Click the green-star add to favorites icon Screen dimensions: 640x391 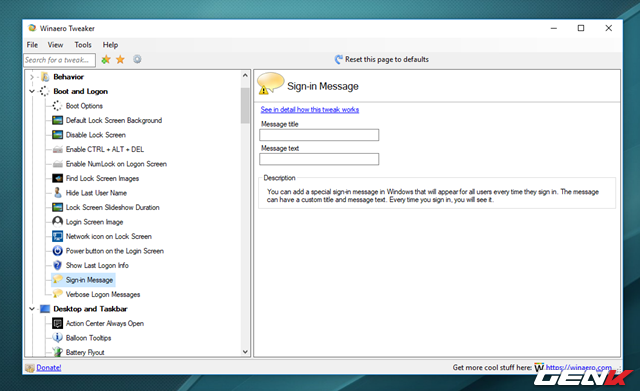tap(106, 60)
